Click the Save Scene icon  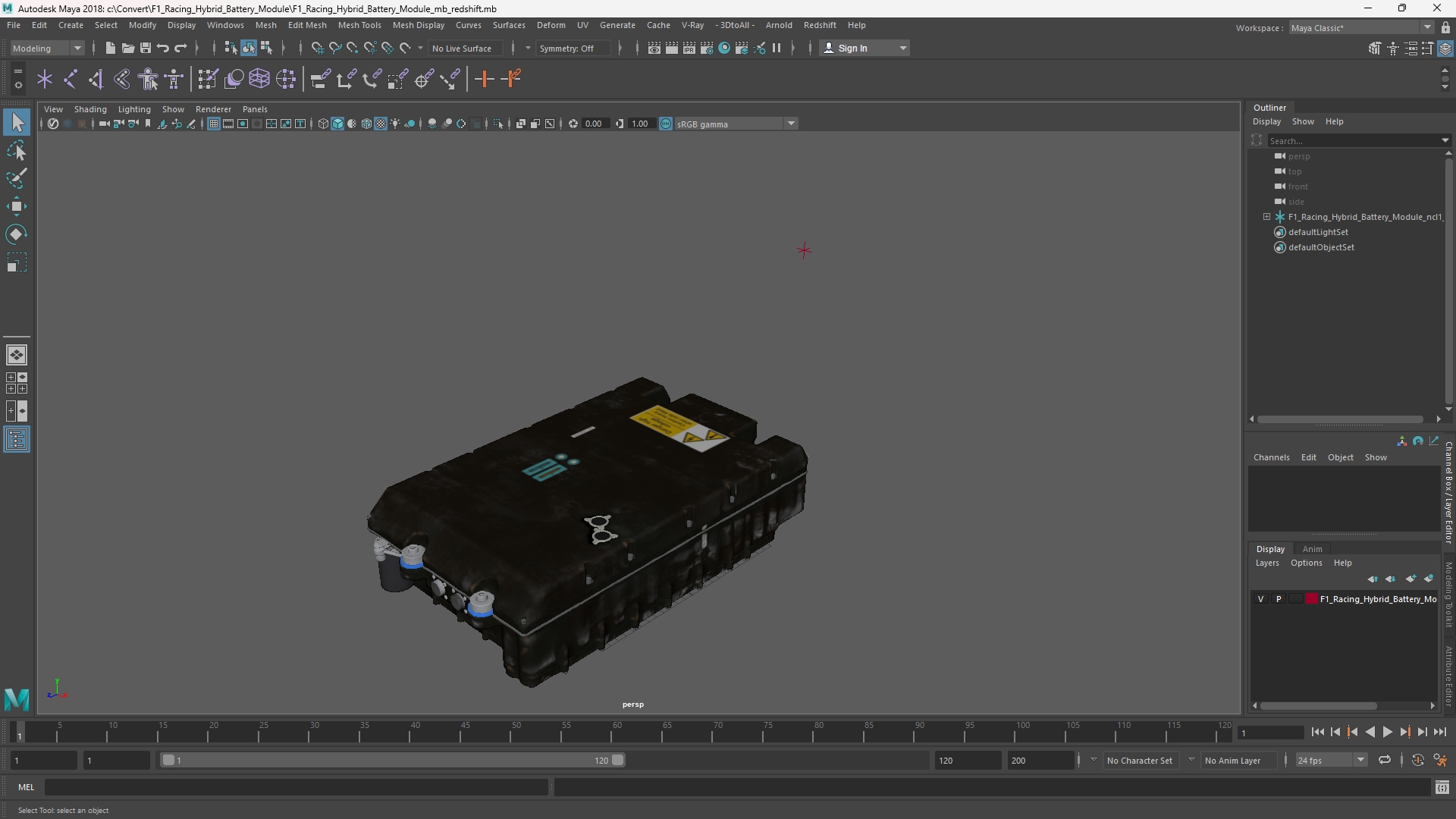point(145,48)
